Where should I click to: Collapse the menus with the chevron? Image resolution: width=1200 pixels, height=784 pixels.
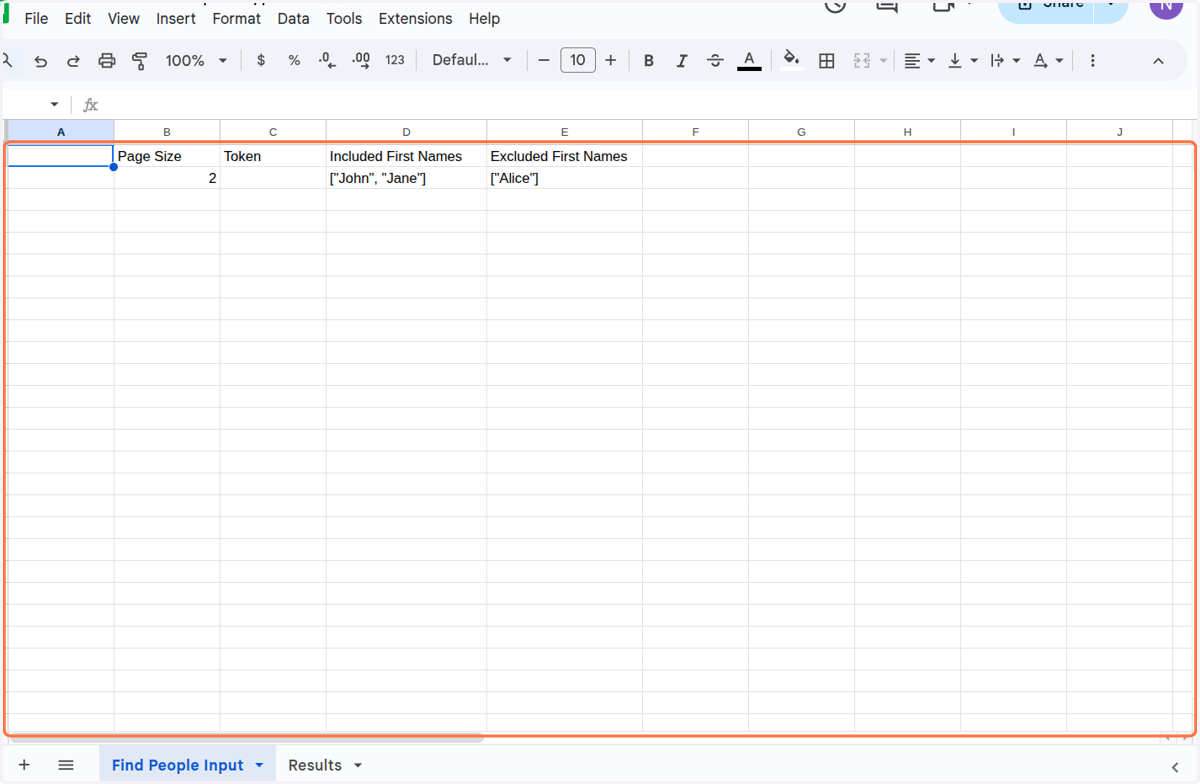pyautogui.click(x=1158, y=61)
